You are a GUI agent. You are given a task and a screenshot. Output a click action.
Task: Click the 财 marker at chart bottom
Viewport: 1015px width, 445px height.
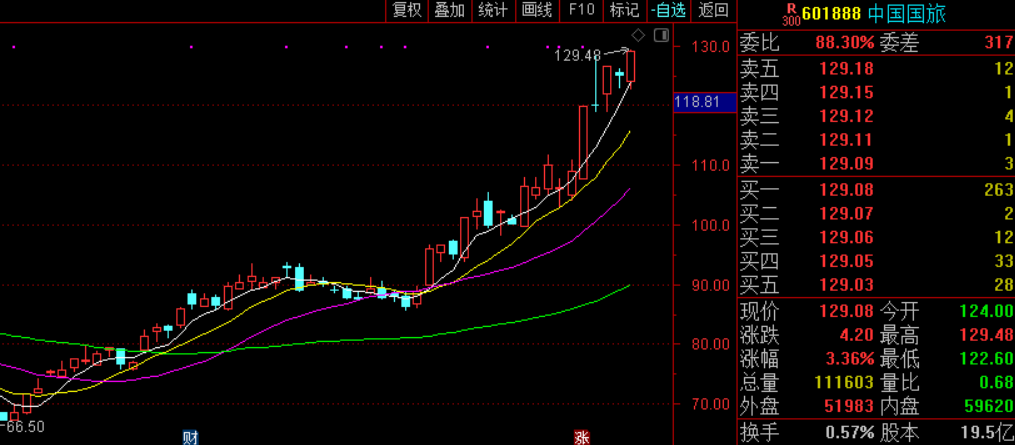coord(190,439)
